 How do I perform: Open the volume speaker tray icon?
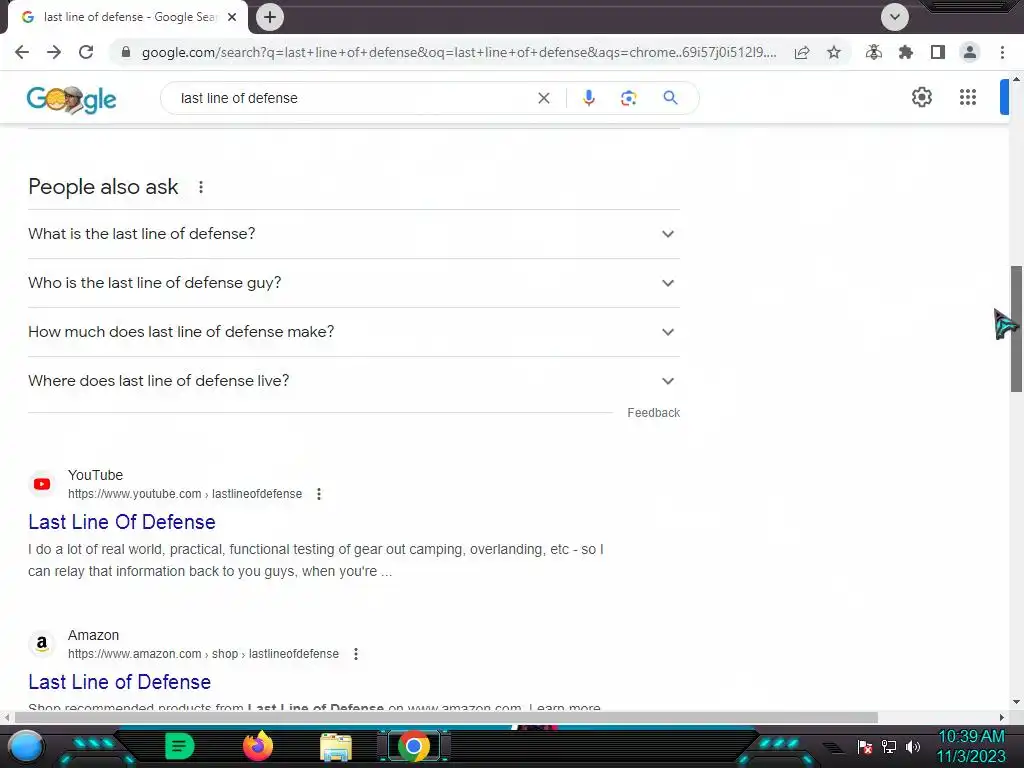click(913, 746)
